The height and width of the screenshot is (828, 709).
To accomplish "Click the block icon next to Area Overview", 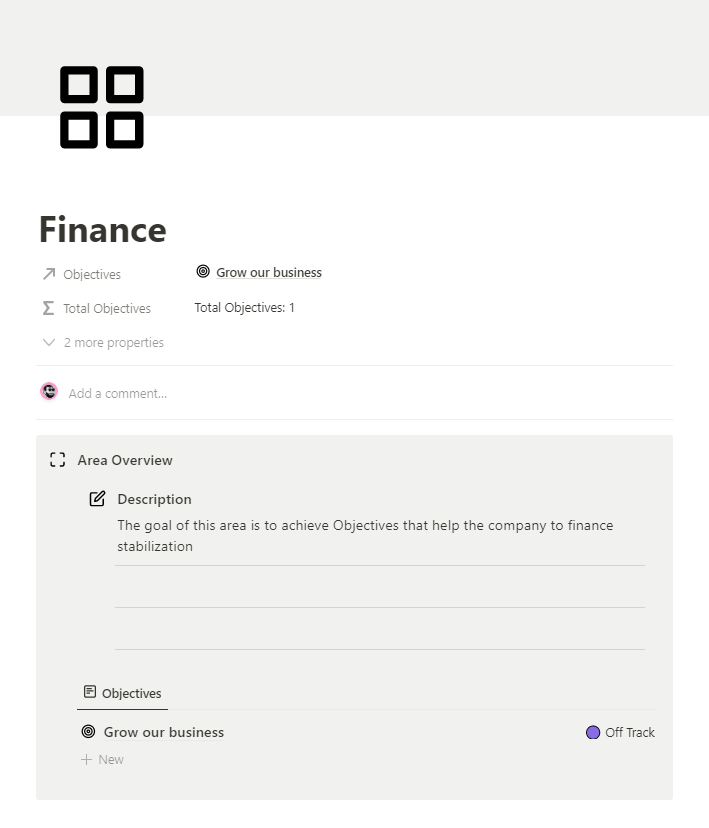I will click(57, 460).
